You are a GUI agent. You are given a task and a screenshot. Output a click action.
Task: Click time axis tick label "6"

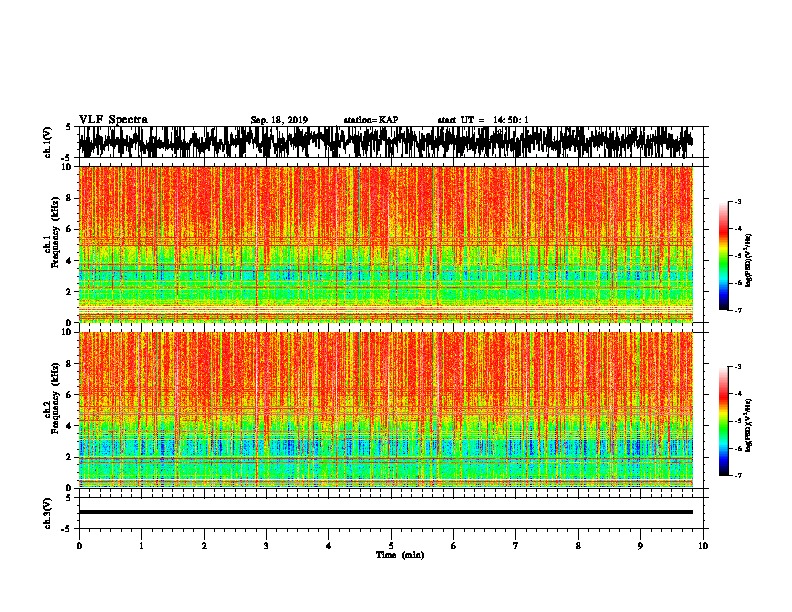(x=454, y=546)
